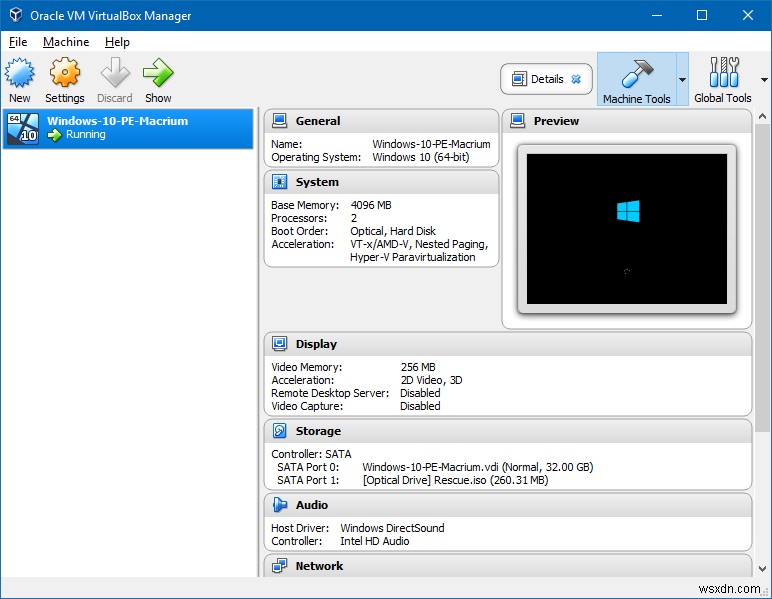Open Settings gear icon in toolbar
The height and width of the screenshot is (599, 772).
[64, 73]
